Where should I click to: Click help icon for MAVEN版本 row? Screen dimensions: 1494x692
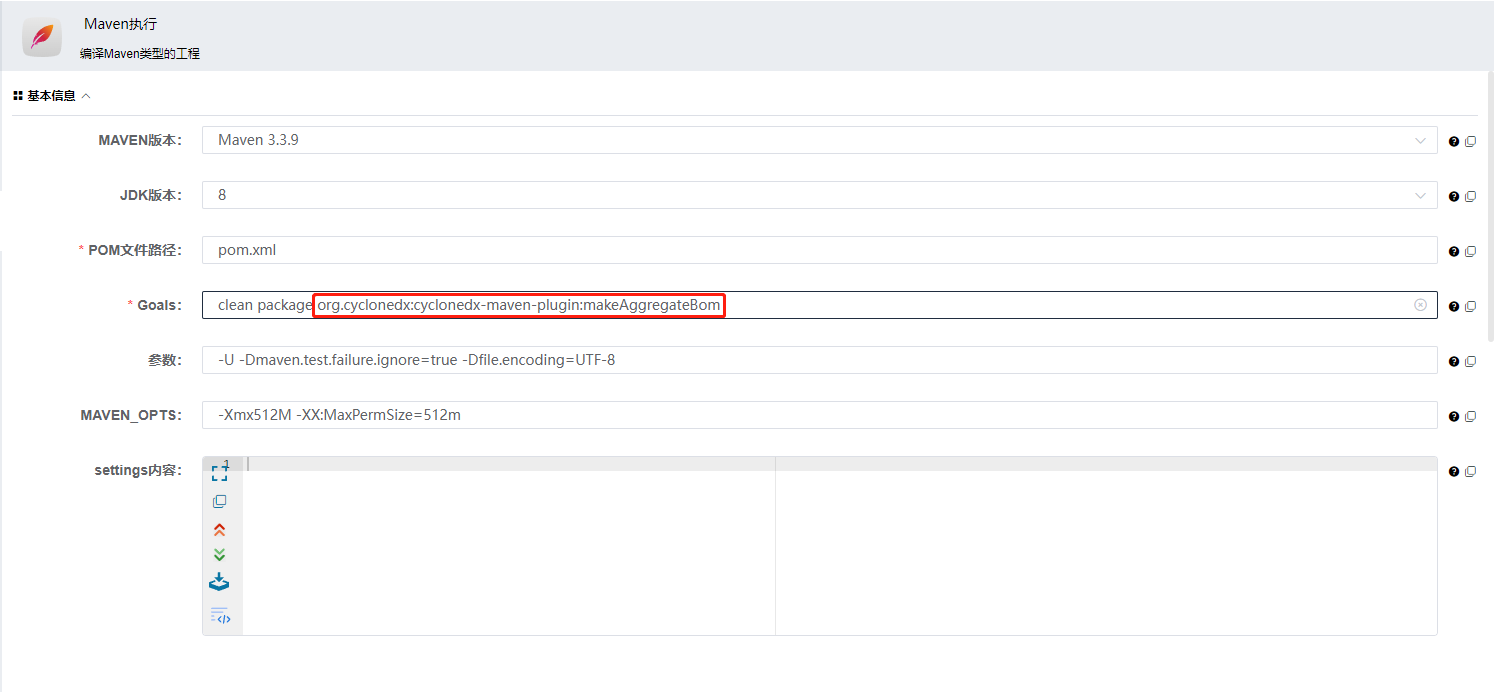pyautogui.click(x=1454, y=142)
